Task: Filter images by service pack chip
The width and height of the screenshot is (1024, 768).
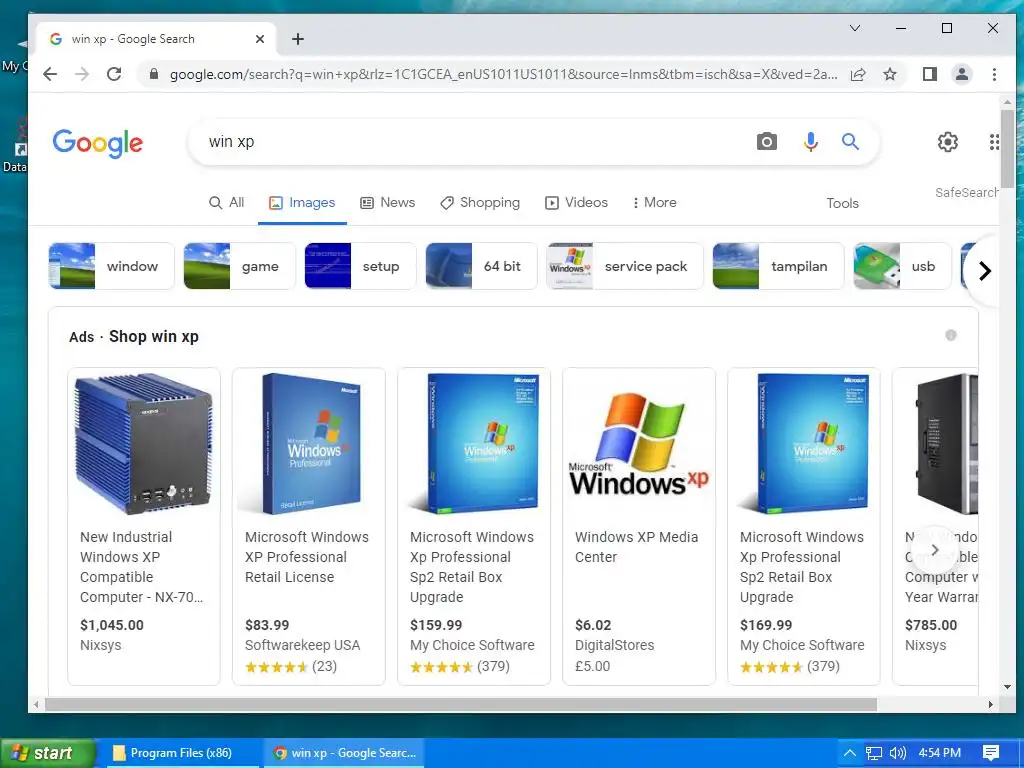Action: pyautogui.click(x=625, y=266)
